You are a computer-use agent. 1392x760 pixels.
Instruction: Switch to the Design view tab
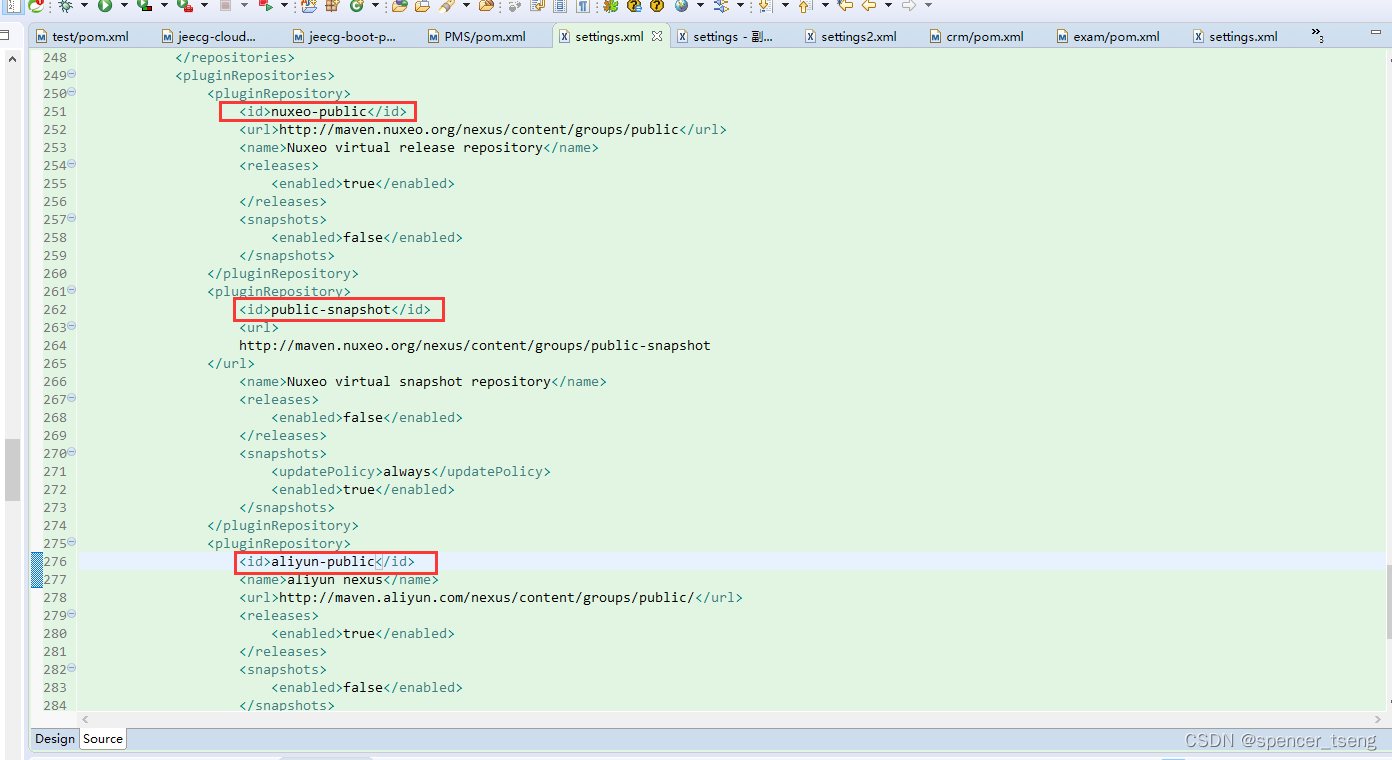pos(55,739)
